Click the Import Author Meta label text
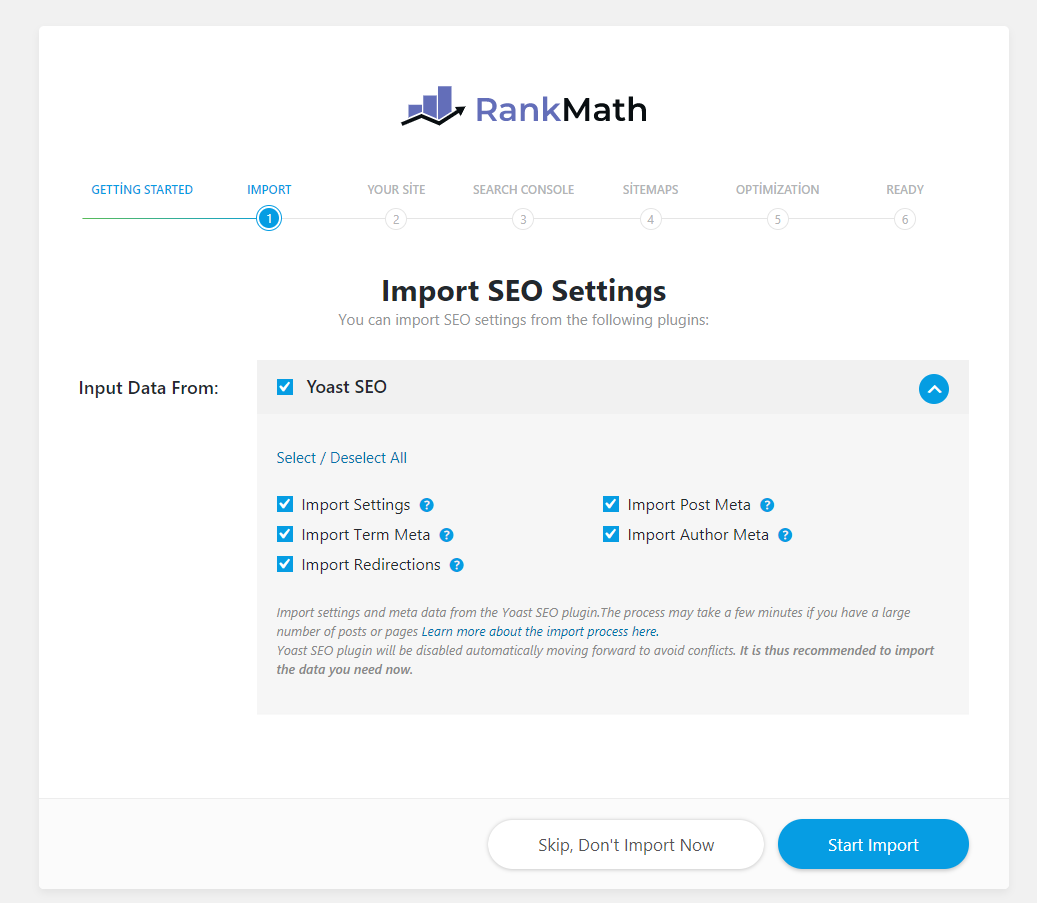Screen dimensions: 1037x903 point(698,535)
